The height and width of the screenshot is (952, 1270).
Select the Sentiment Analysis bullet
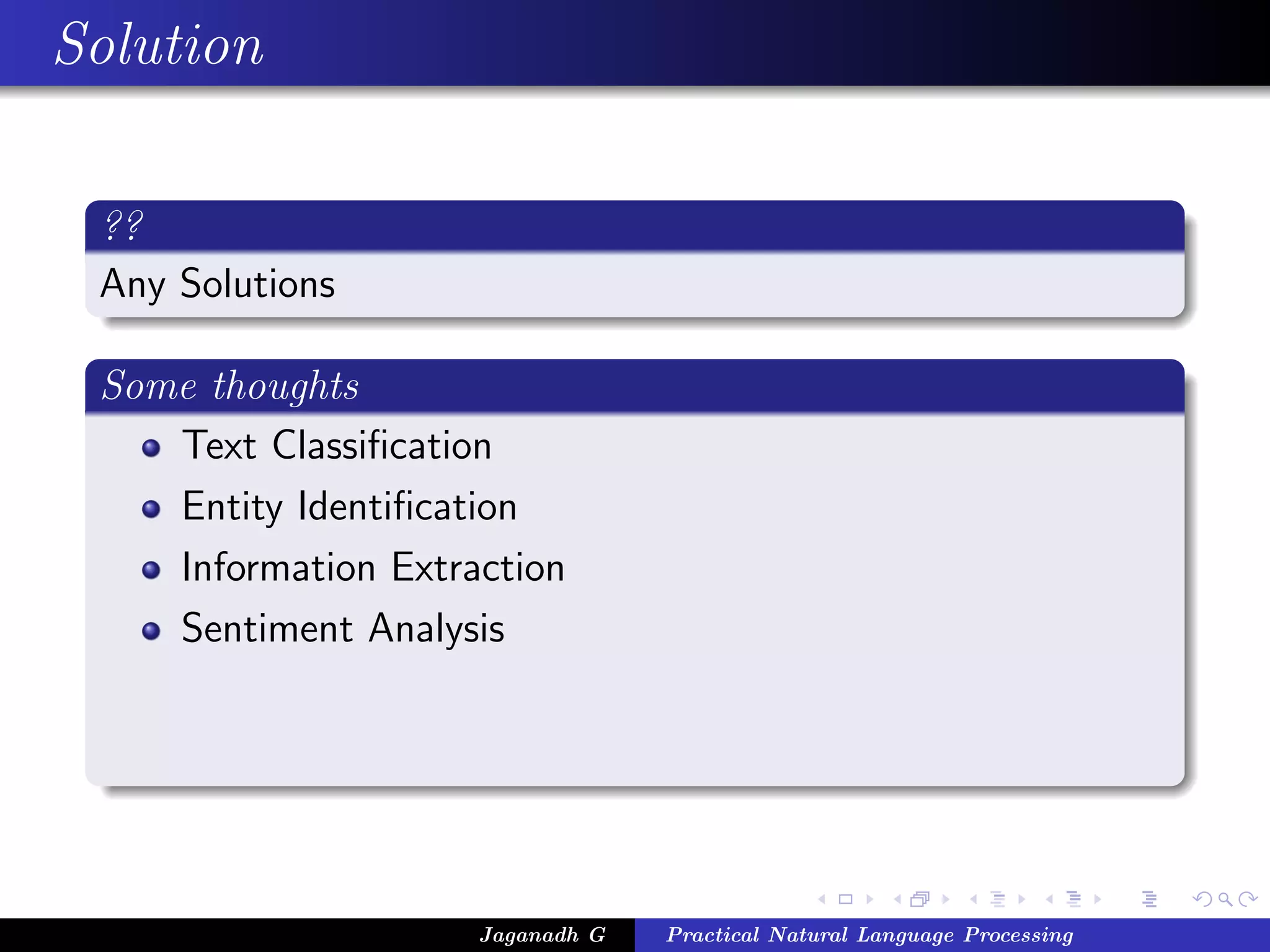click(343, 628)
